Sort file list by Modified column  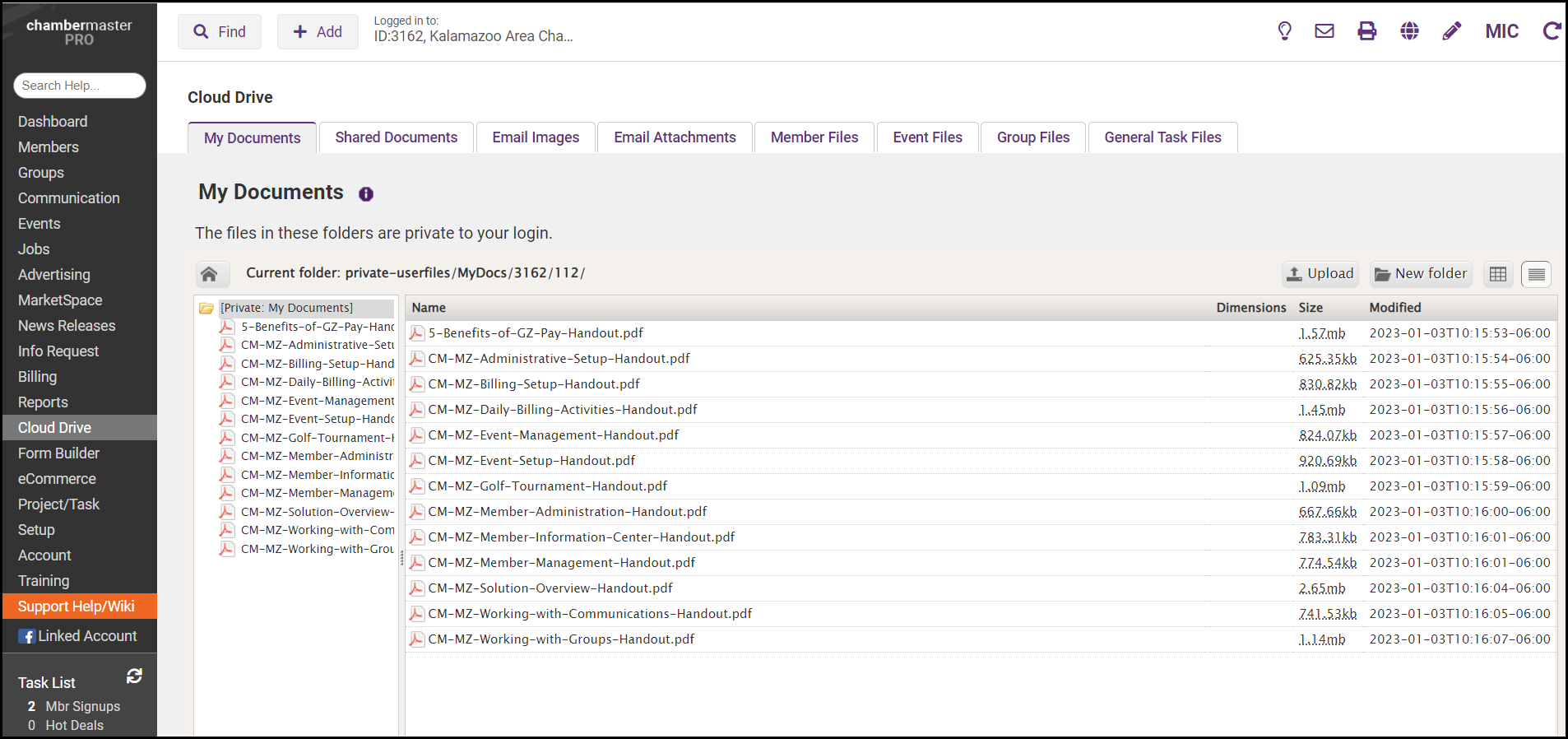(1394, 308)
